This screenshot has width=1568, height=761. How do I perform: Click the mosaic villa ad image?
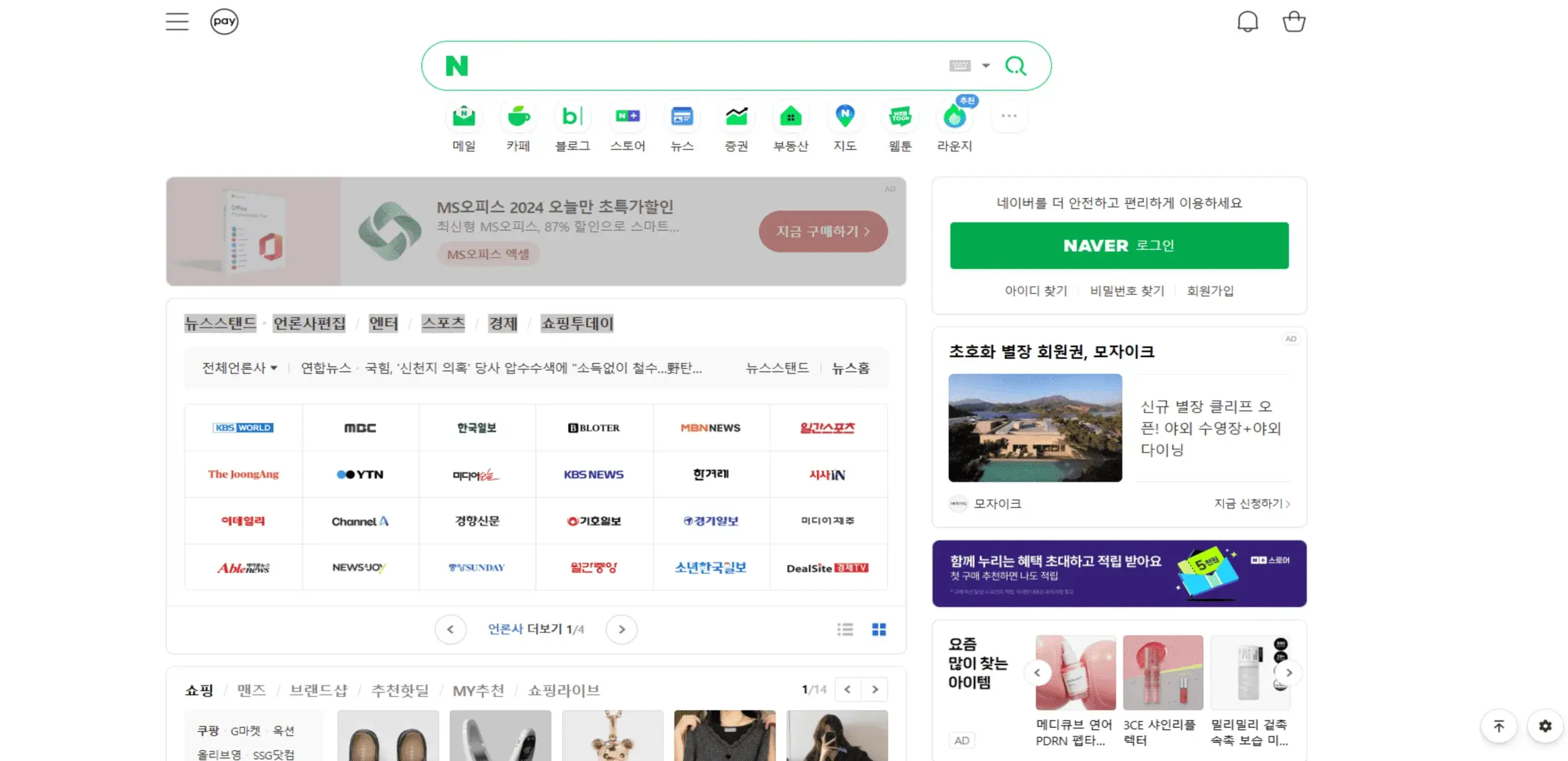click(x=1035, y=428)
